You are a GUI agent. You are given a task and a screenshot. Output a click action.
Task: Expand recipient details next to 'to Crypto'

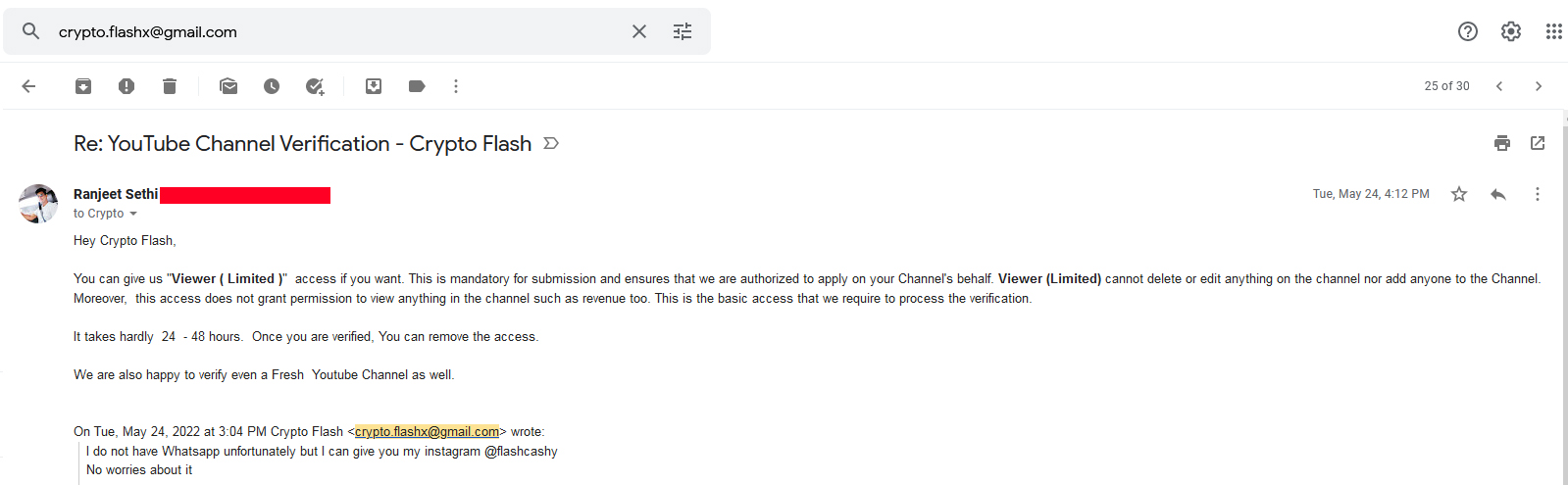coord(133,214)
